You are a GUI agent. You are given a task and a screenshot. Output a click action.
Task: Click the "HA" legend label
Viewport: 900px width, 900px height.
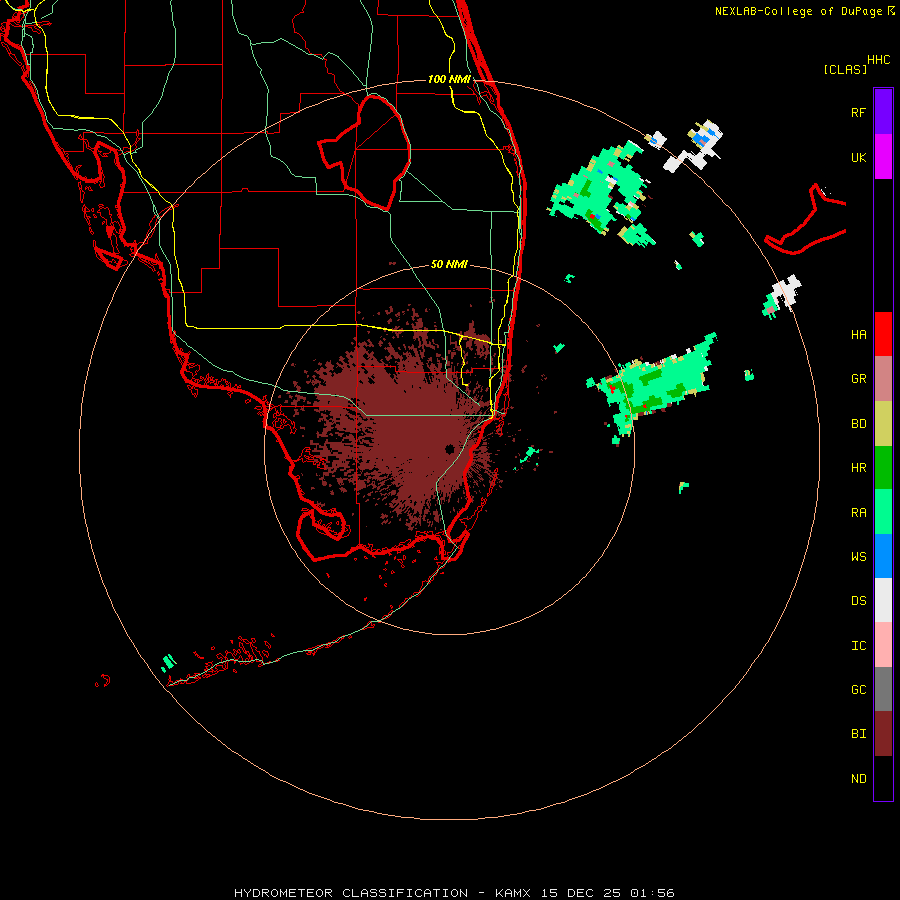pos(858,335)
